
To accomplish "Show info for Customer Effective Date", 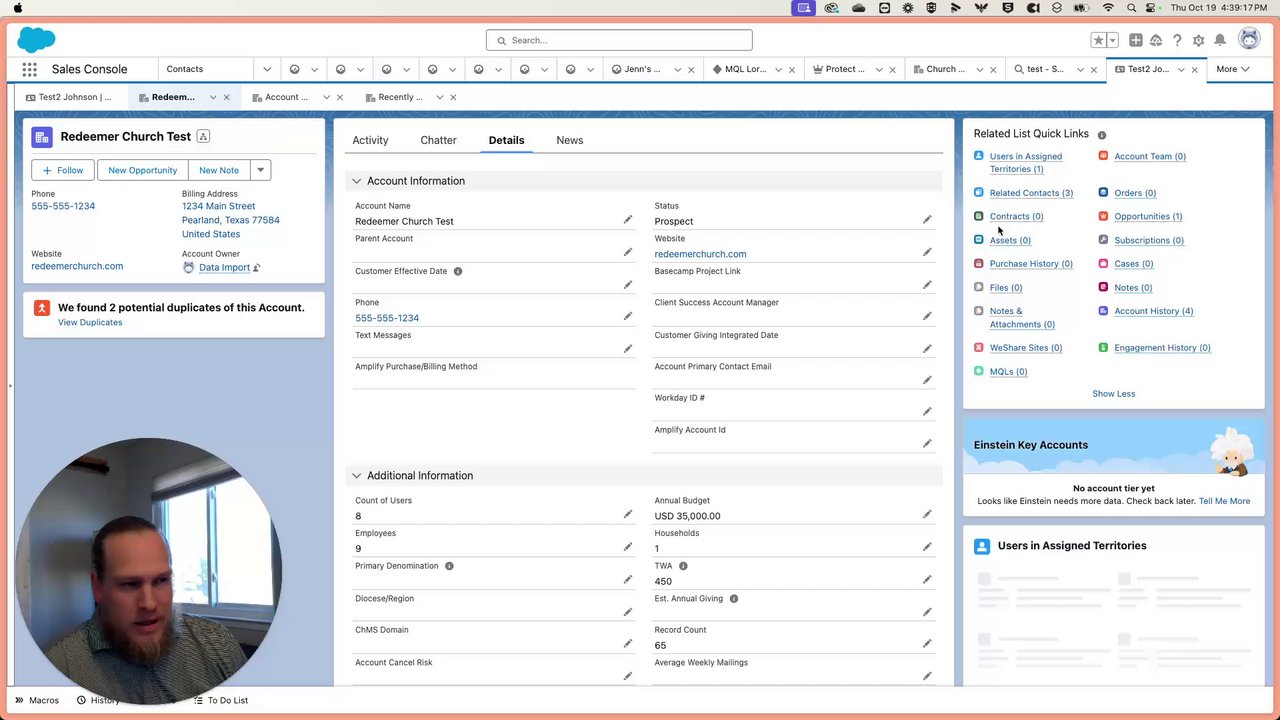I will (458, 271).
